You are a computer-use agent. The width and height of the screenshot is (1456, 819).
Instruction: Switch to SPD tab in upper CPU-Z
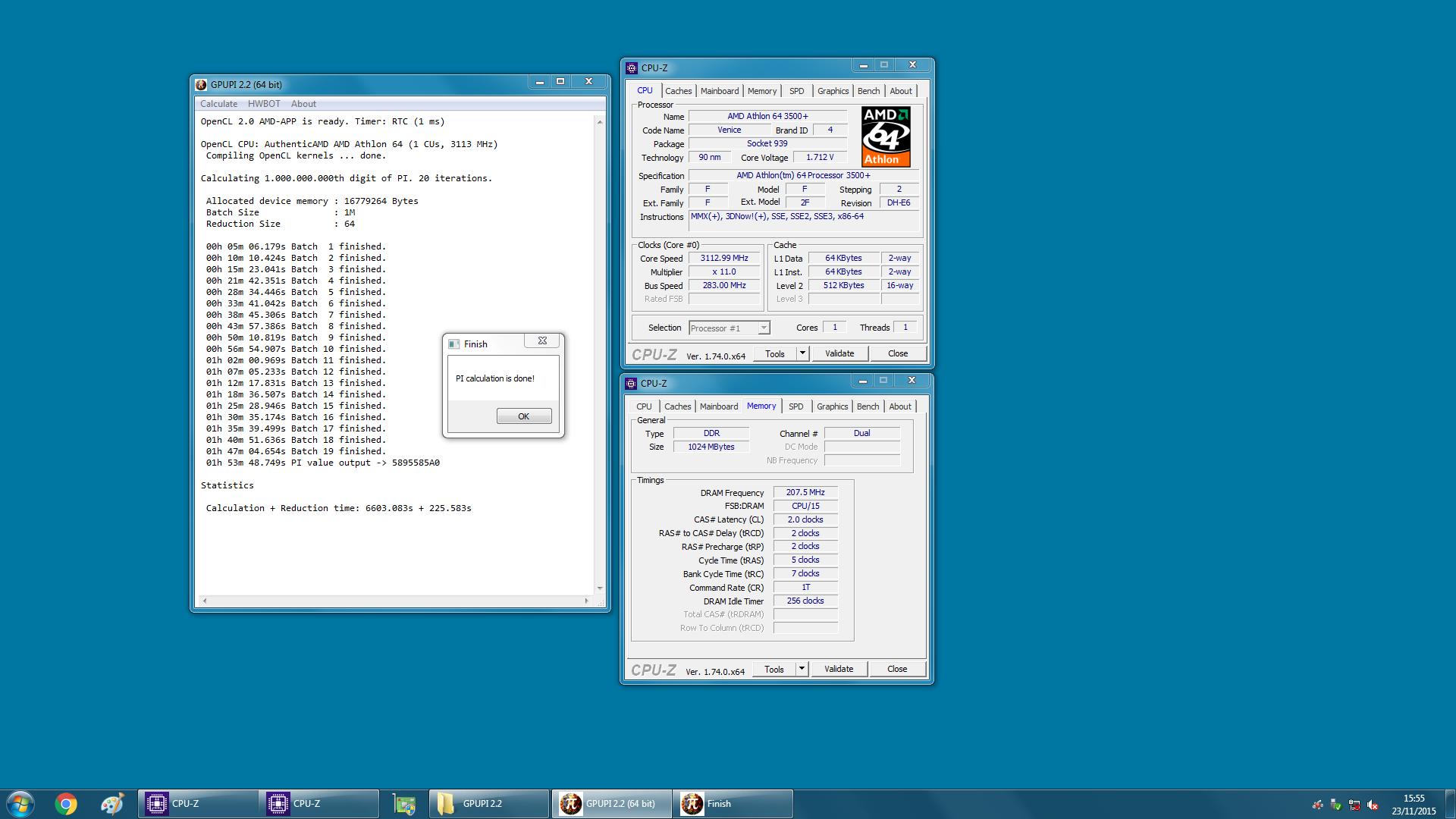point(796,91)
